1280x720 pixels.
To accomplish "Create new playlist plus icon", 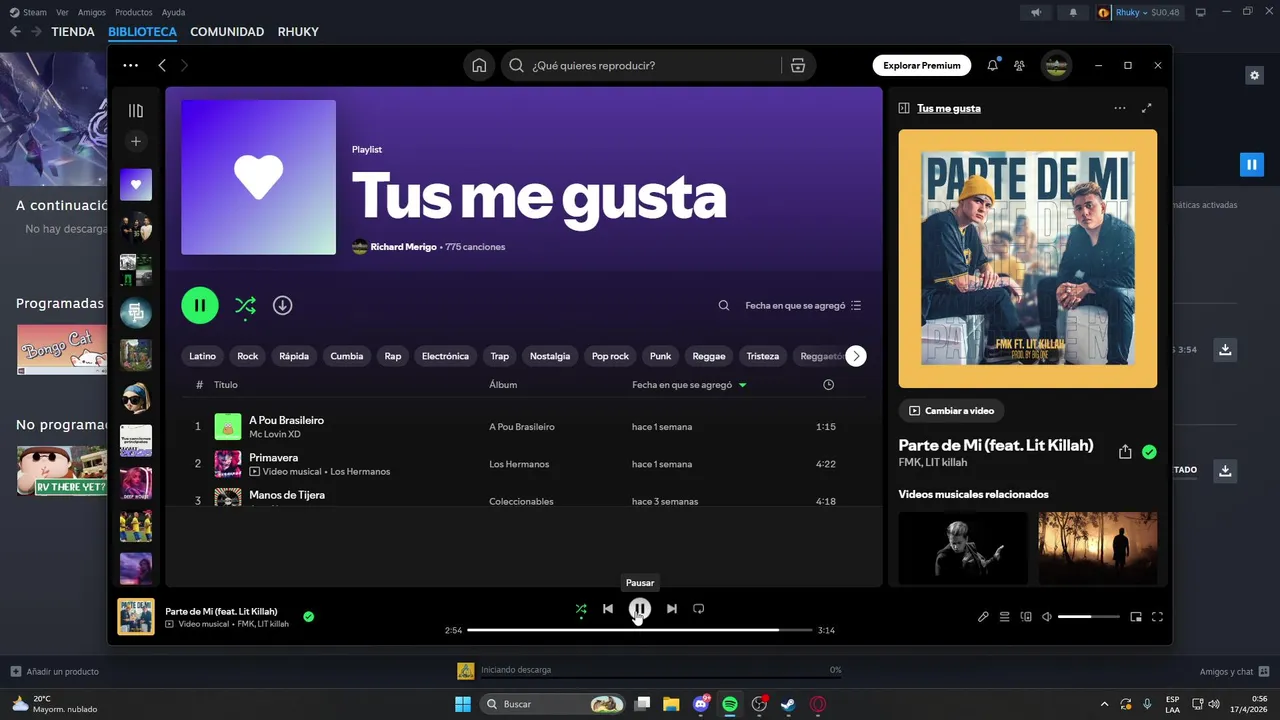I will pyautogui.click(x=136, y=141).
